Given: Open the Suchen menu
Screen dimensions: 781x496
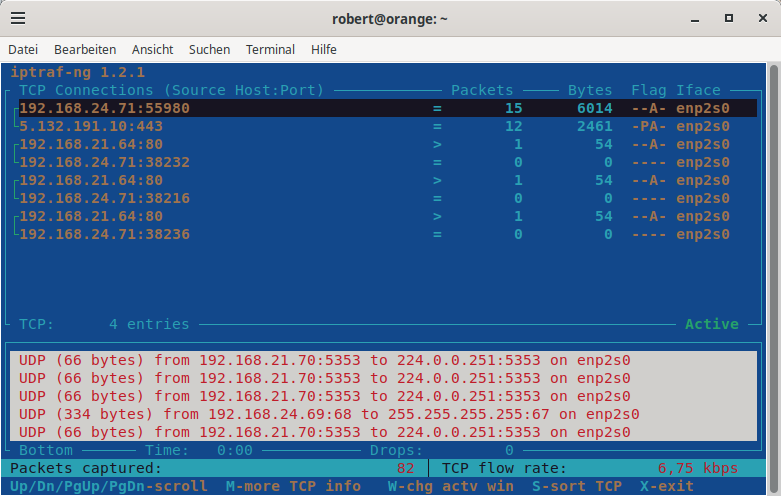Looking at the screenshot, I should click(x=209, y=49).
